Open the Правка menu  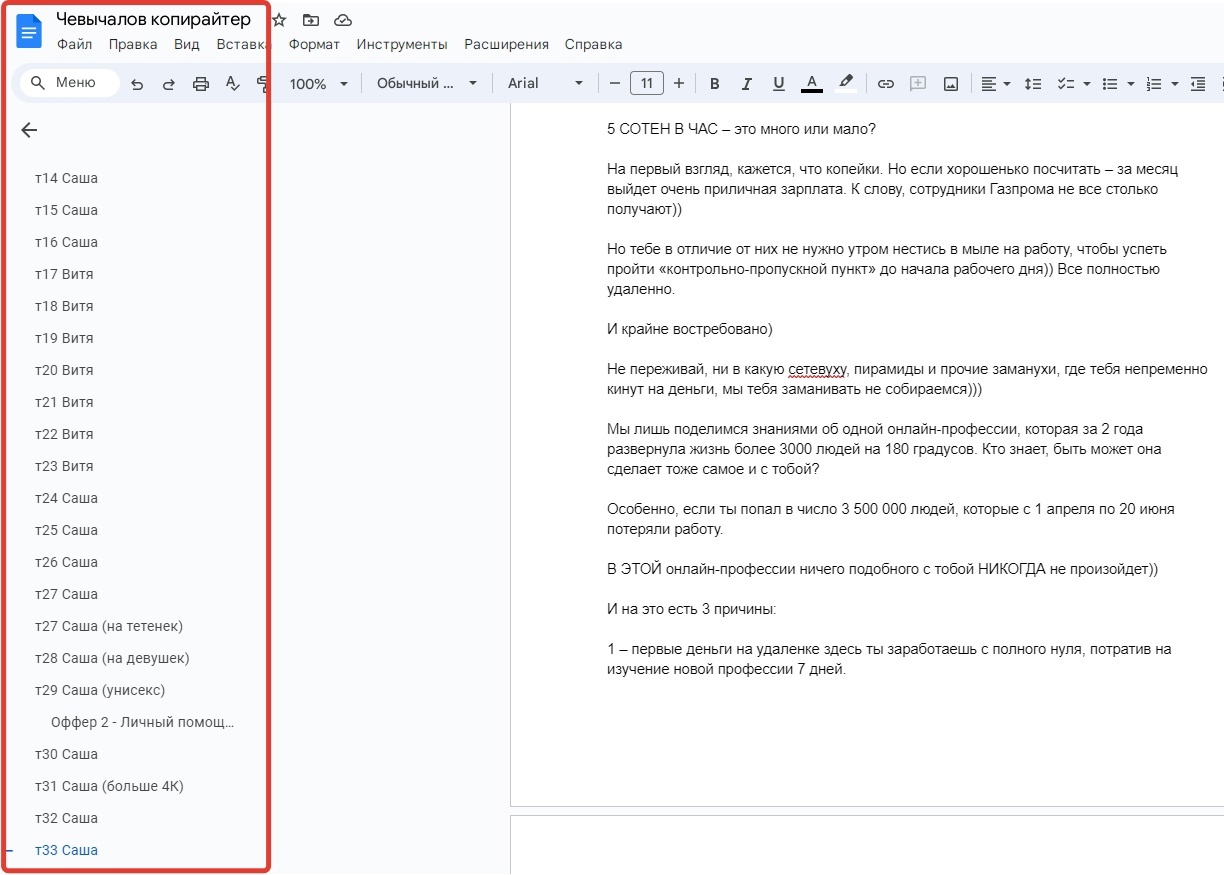coord(133,44)
